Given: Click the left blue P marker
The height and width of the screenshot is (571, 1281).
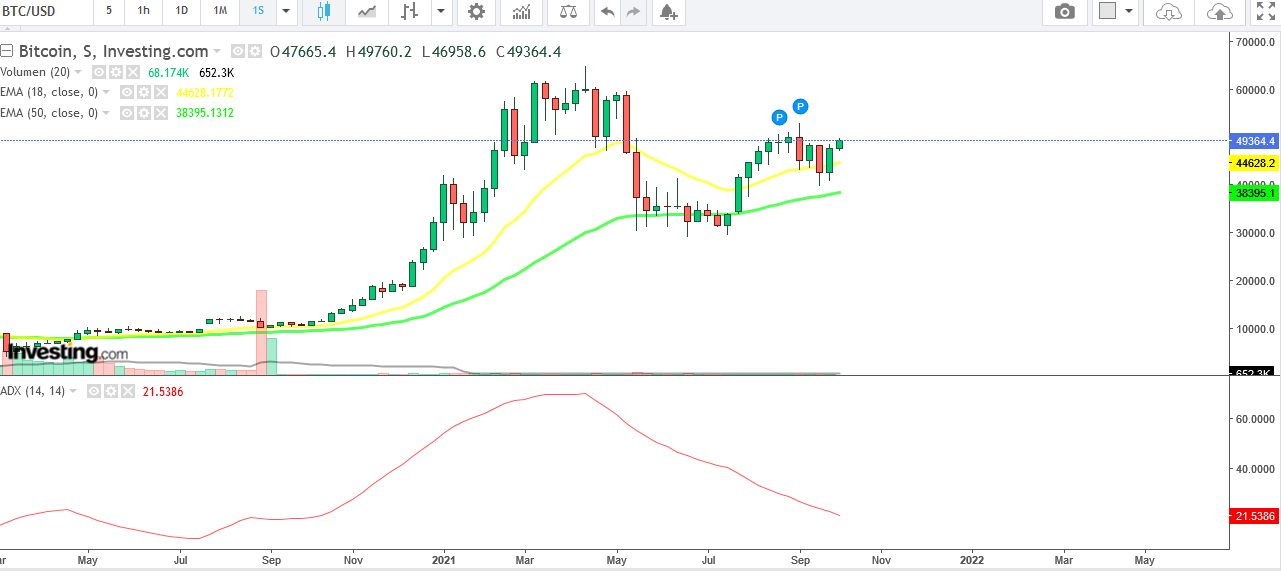Looking at the screenshot, I should pyautogui.click(x=779, y=117).
